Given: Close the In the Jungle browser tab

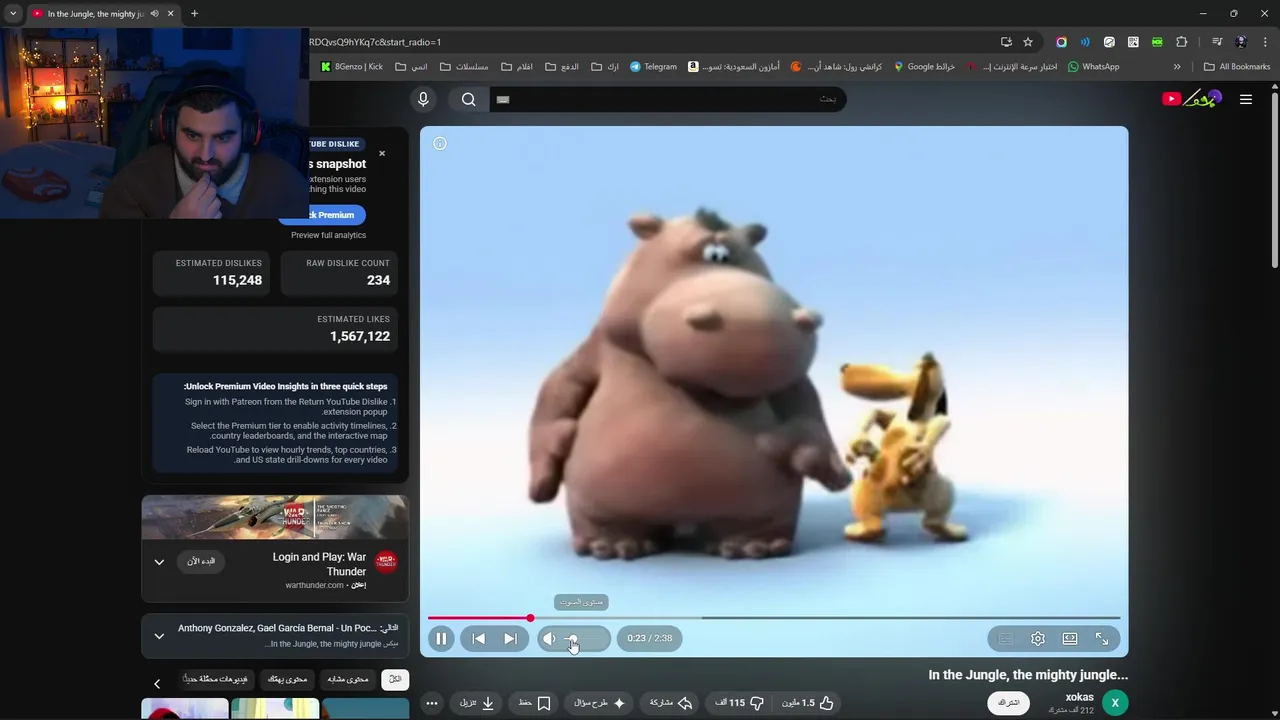Looking at the screenshot, I should (170, 14).
